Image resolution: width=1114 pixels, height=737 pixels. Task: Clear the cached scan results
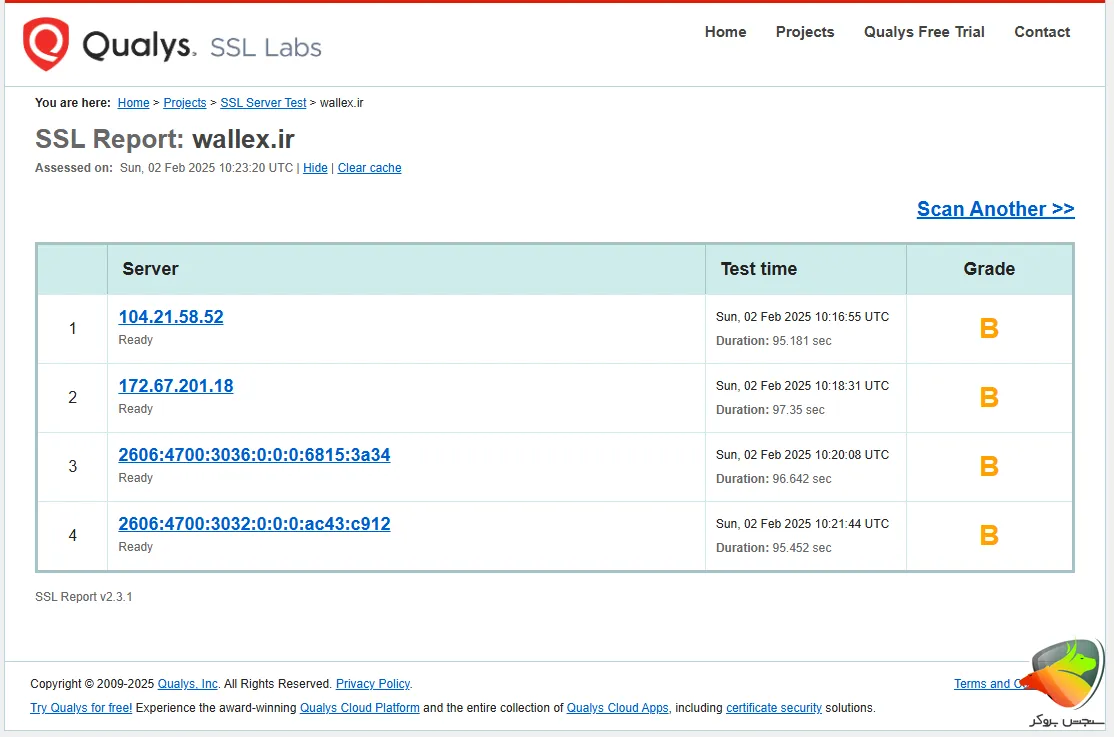pos(369,167)
